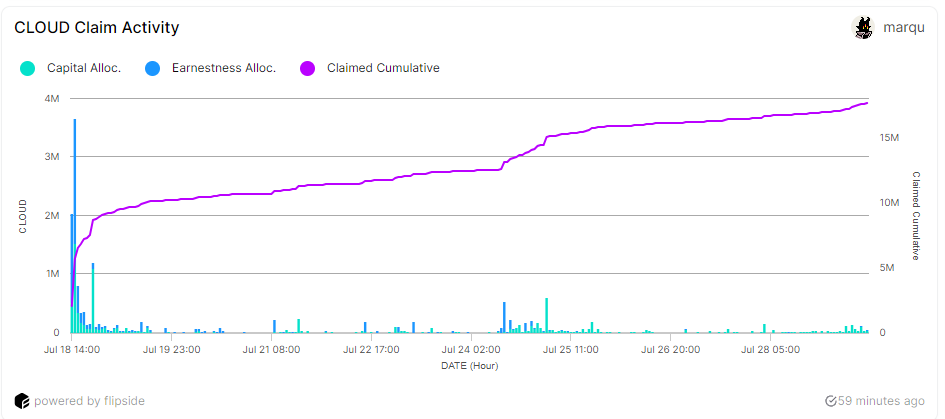The height and width of the screenshot is (419, 945).
Task: Click the Jul 24 02:00 x-axis label
Action: click(x=471, y=350)
